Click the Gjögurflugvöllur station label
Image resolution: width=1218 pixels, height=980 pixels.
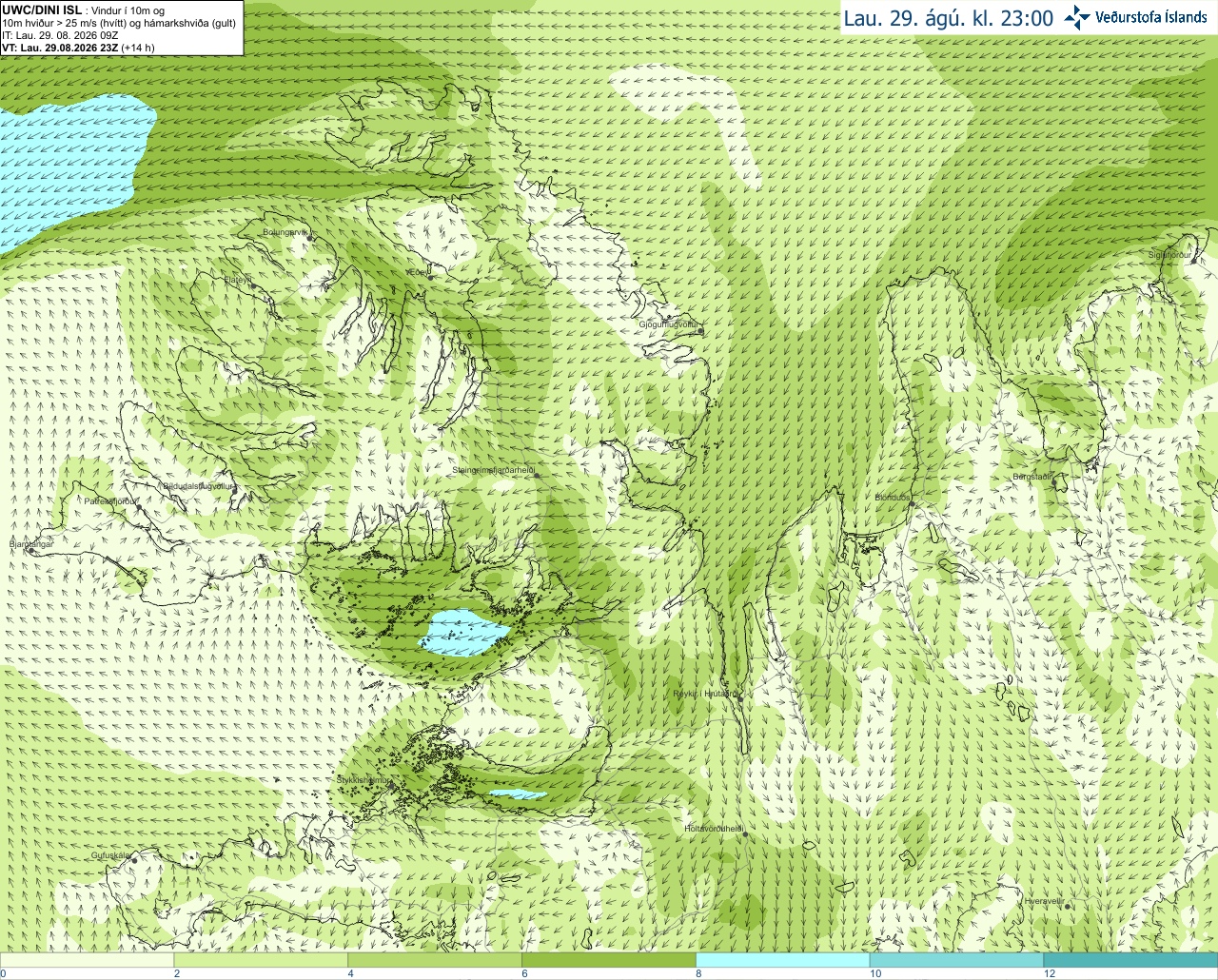(x=670, y=324)
